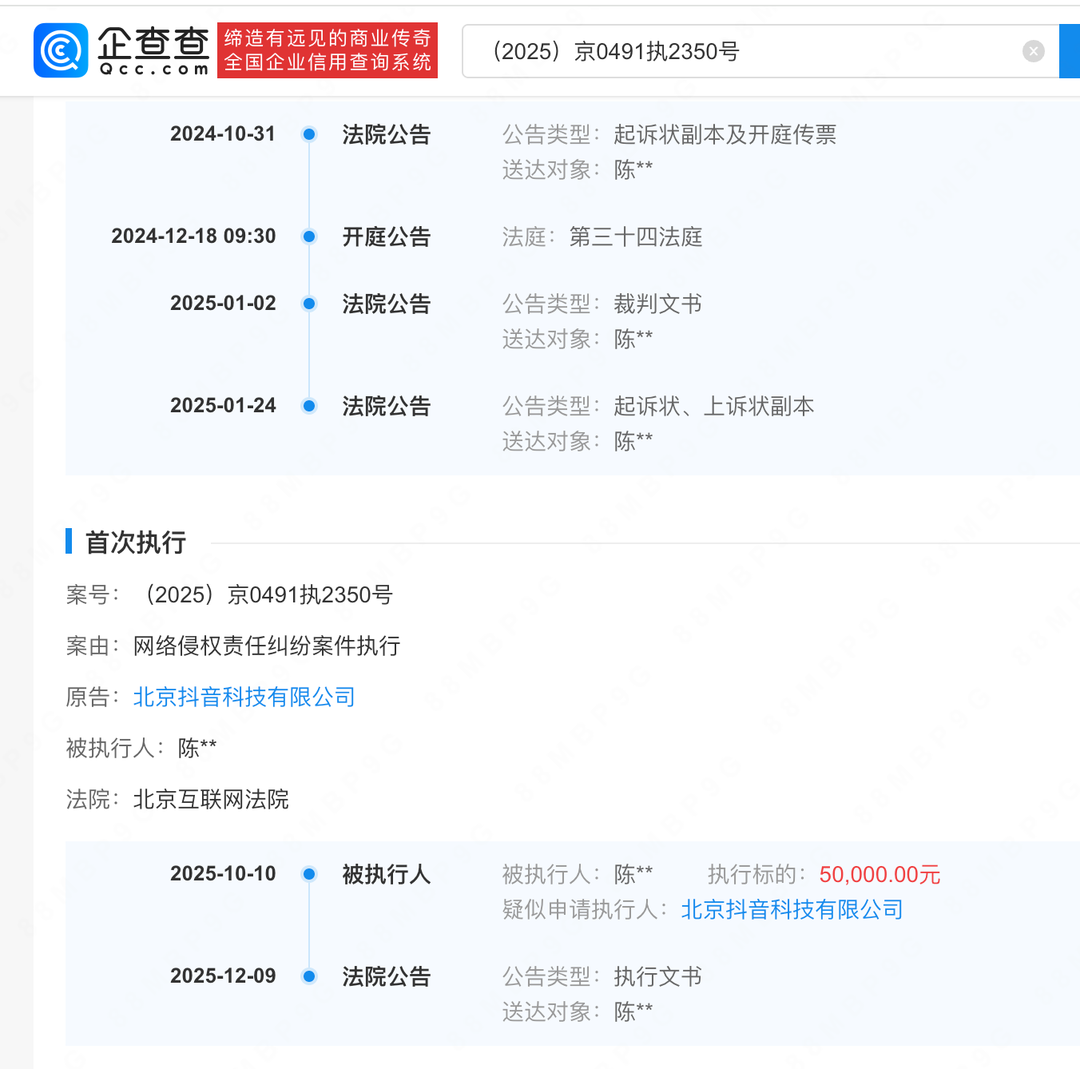Click 北京互联网法院 court name
The height and width of the screenshot is (1069, 1080).
pos(211,800)
